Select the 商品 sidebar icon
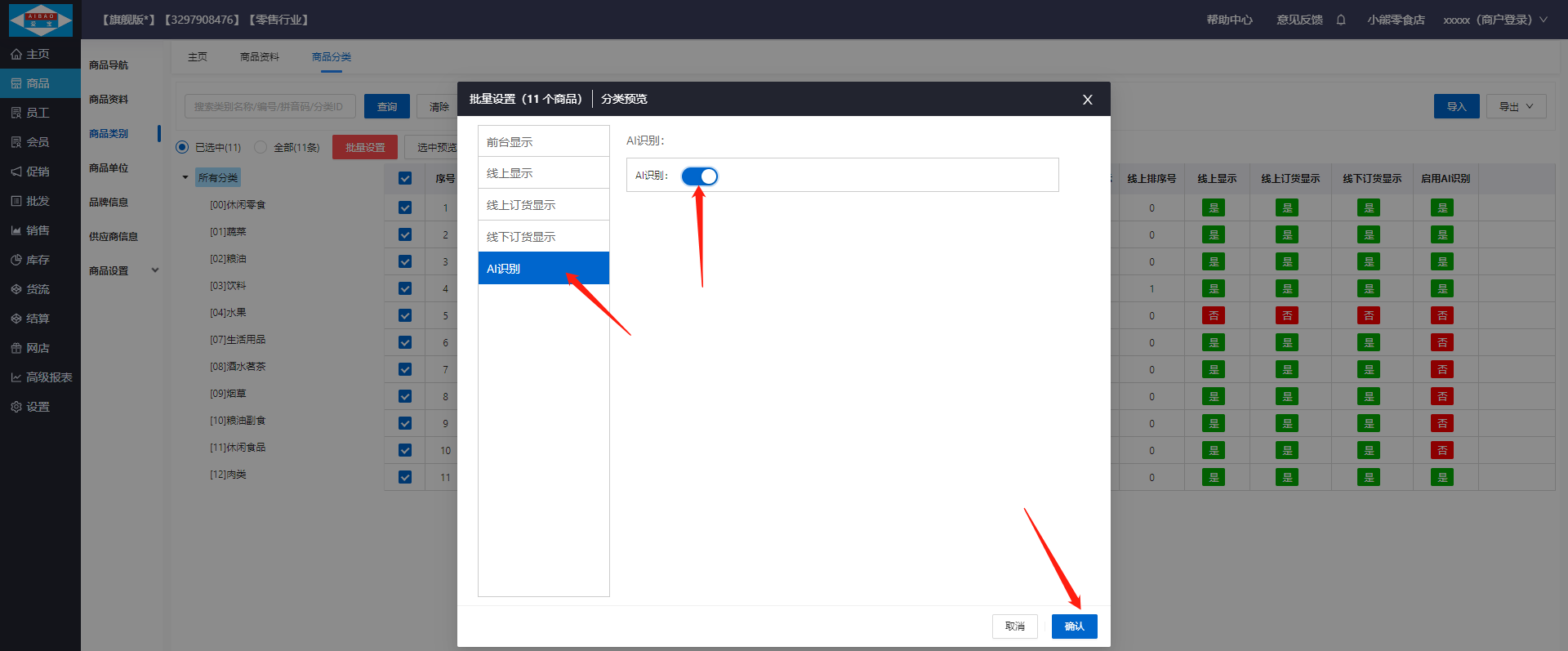Screen dimensions: 1568x651 (x=16, y=83)
